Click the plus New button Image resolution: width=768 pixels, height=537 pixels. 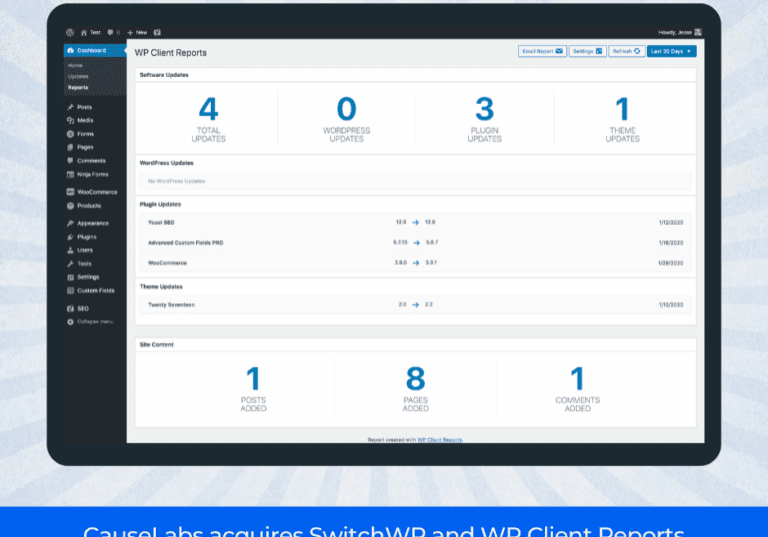(x=137, y=32)
